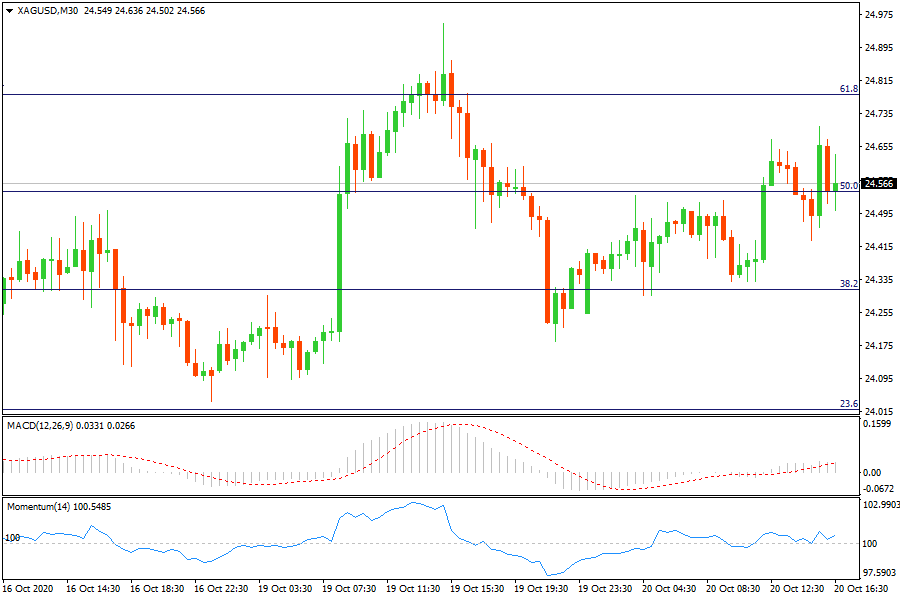Click the 20 Oct 16:30 time label
Viewport: 900px width, 600px height.
click(861, 590)
